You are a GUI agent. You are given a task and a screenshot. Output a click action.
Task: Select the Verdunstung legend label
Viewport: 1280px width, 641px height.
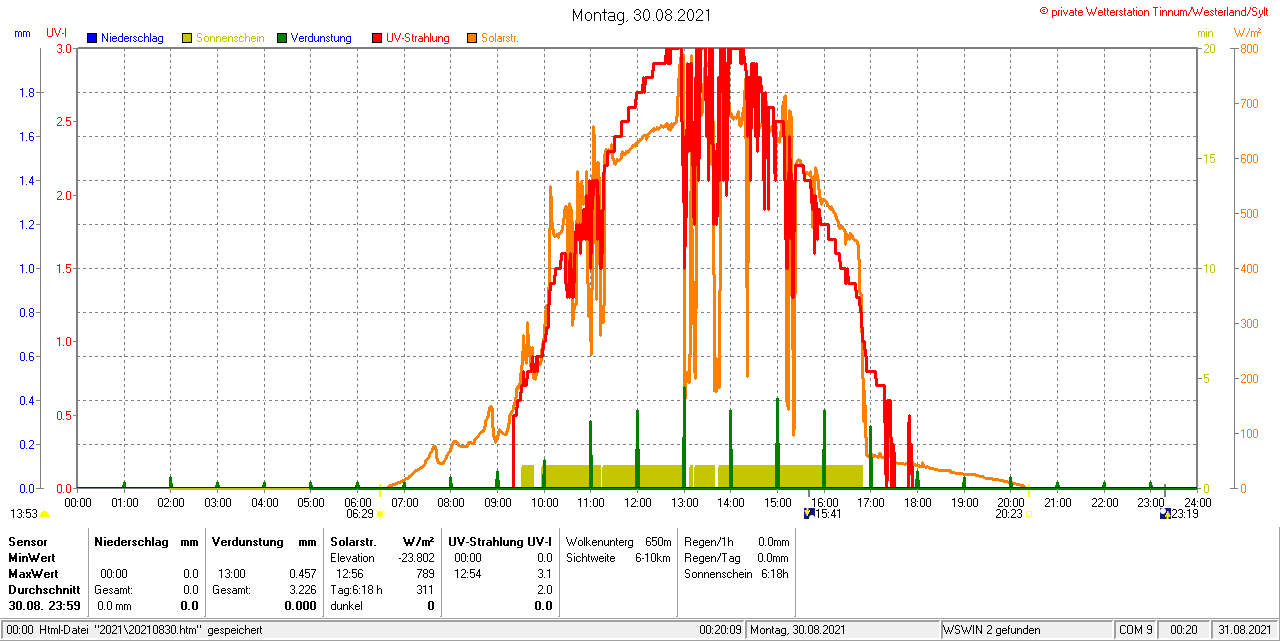[x=321, y=38]
